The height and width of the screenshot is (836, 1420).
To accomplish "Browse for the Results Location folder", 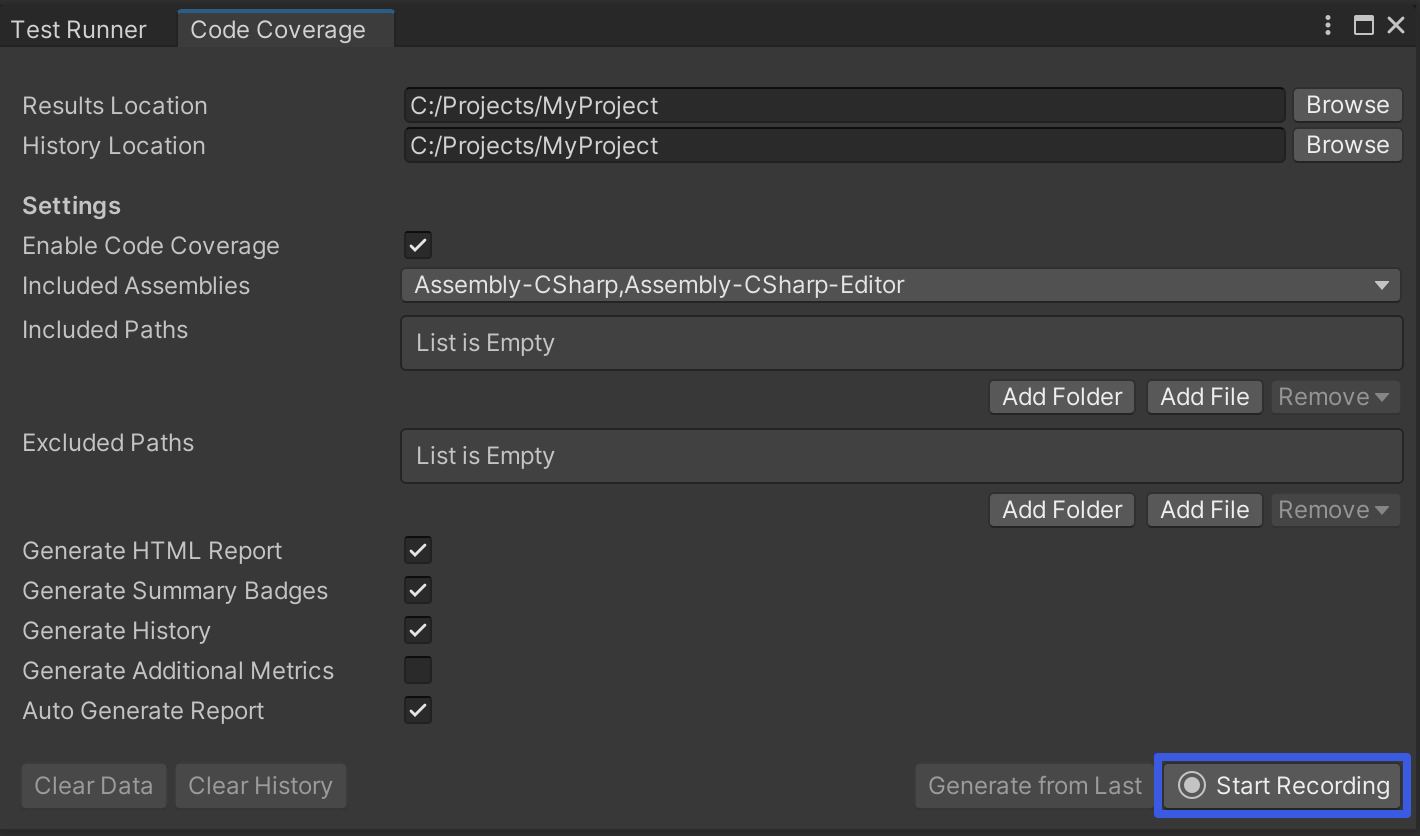I will pyautogui.click(x=1347, y=105).
